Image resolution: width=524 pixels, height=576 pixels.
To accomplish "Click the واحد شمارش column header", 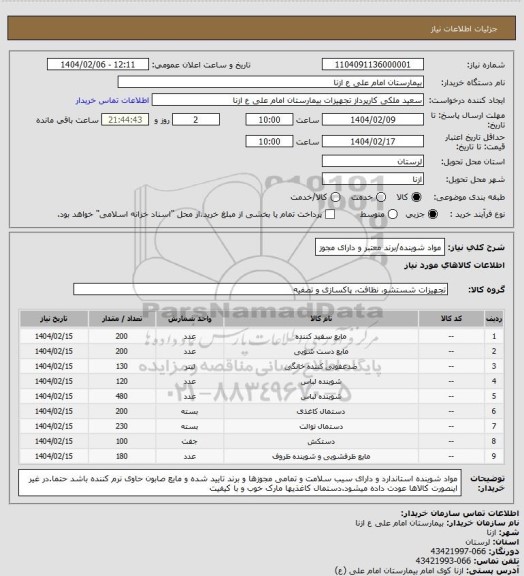I will point(190,318).
